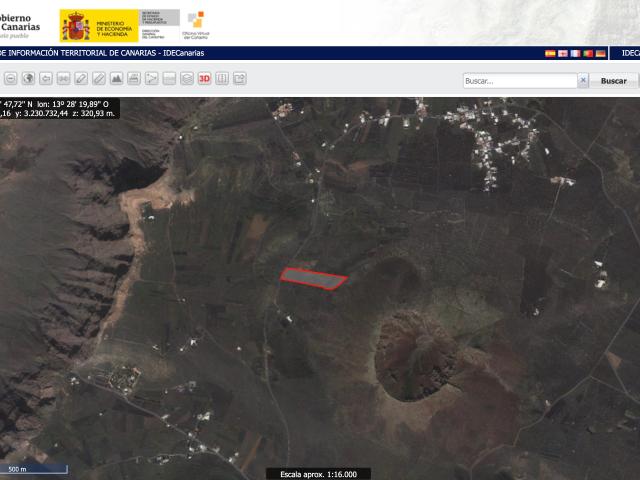The width and height of the screenshot is (640, 480).
Task: Switch language to German flag
Action: tap(600, 53)
